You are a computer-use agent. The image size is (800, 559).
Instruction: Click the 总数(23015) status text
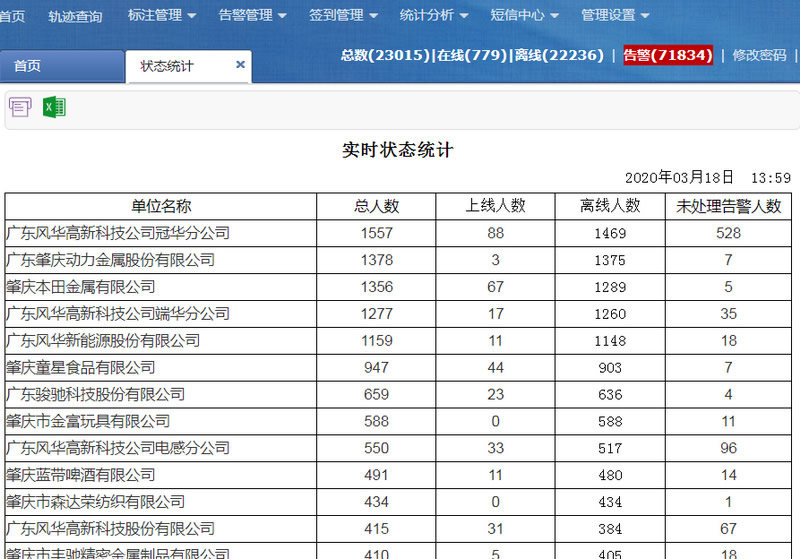click(386, 55)
